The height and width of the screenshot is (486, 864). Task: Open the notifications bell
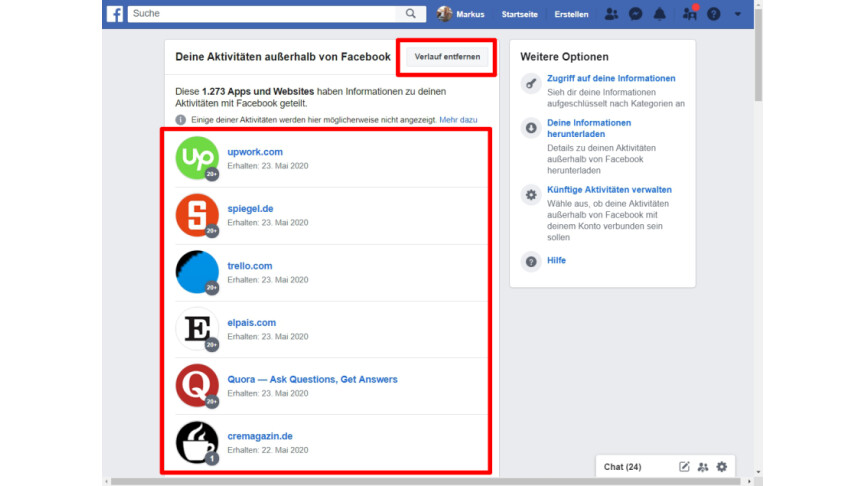tap(660, 14)
